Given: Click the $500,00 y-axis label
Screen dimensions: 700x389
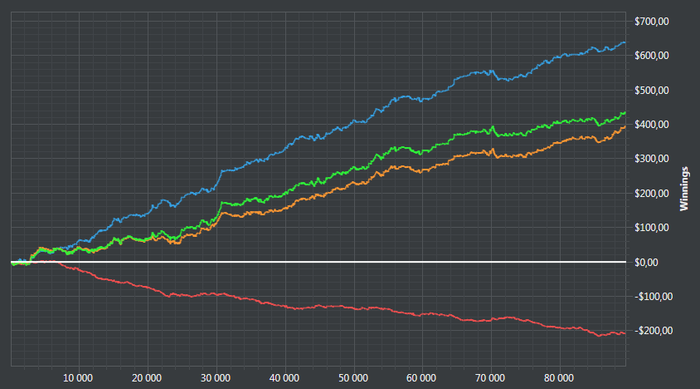Looking at the screenshot, I should (x=651, y=90).
